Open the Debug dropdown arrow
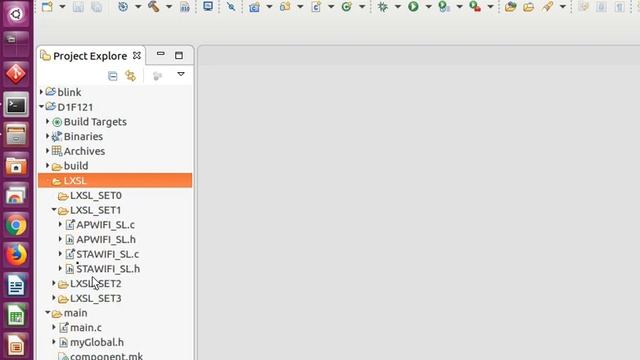The height and width of the screenshot is (360, 640). pyautogui.click(x=398, y=7)
